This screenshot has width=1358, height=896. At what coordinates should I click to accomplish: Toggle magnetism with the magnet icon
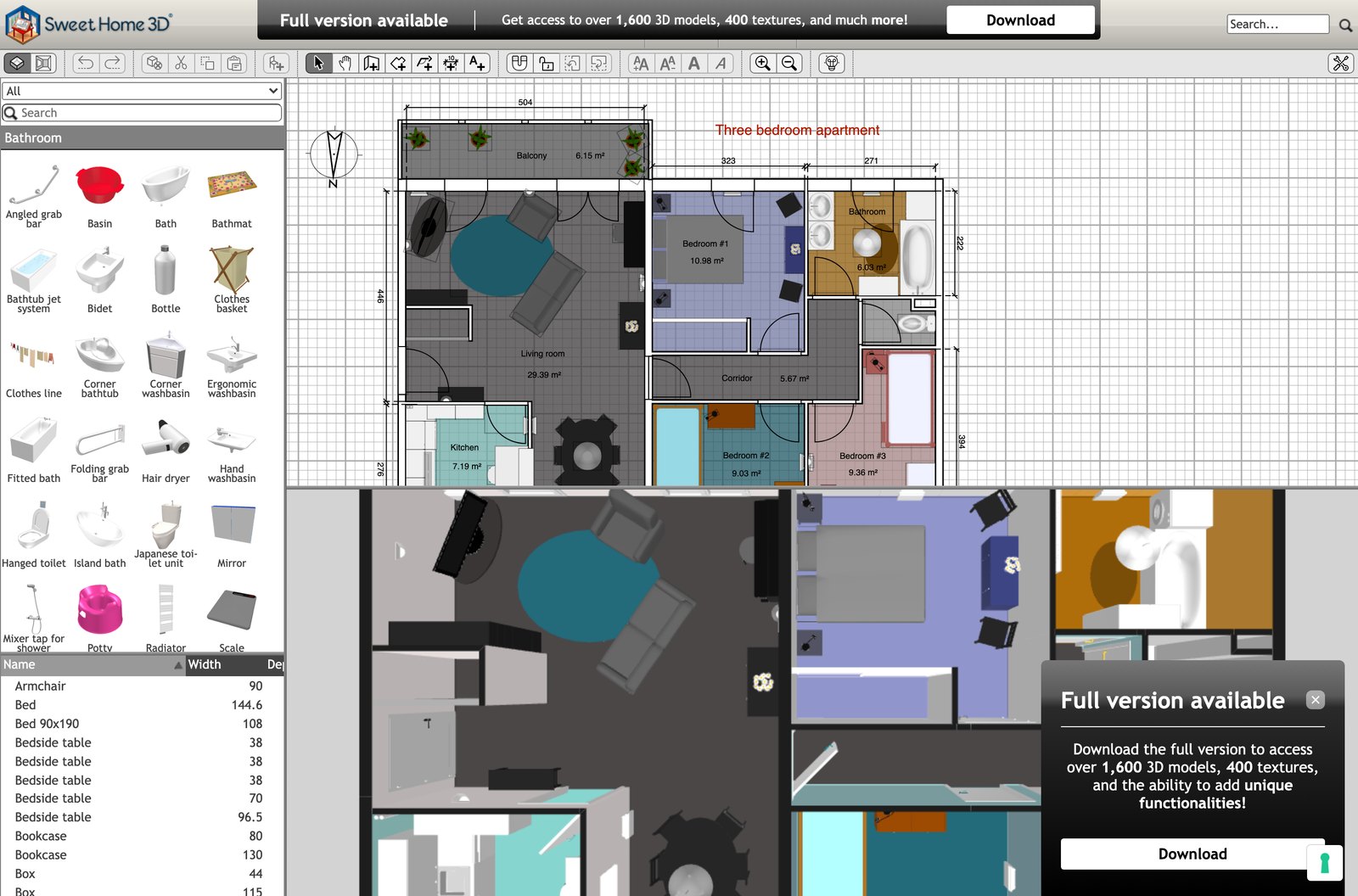click(519, 63)
